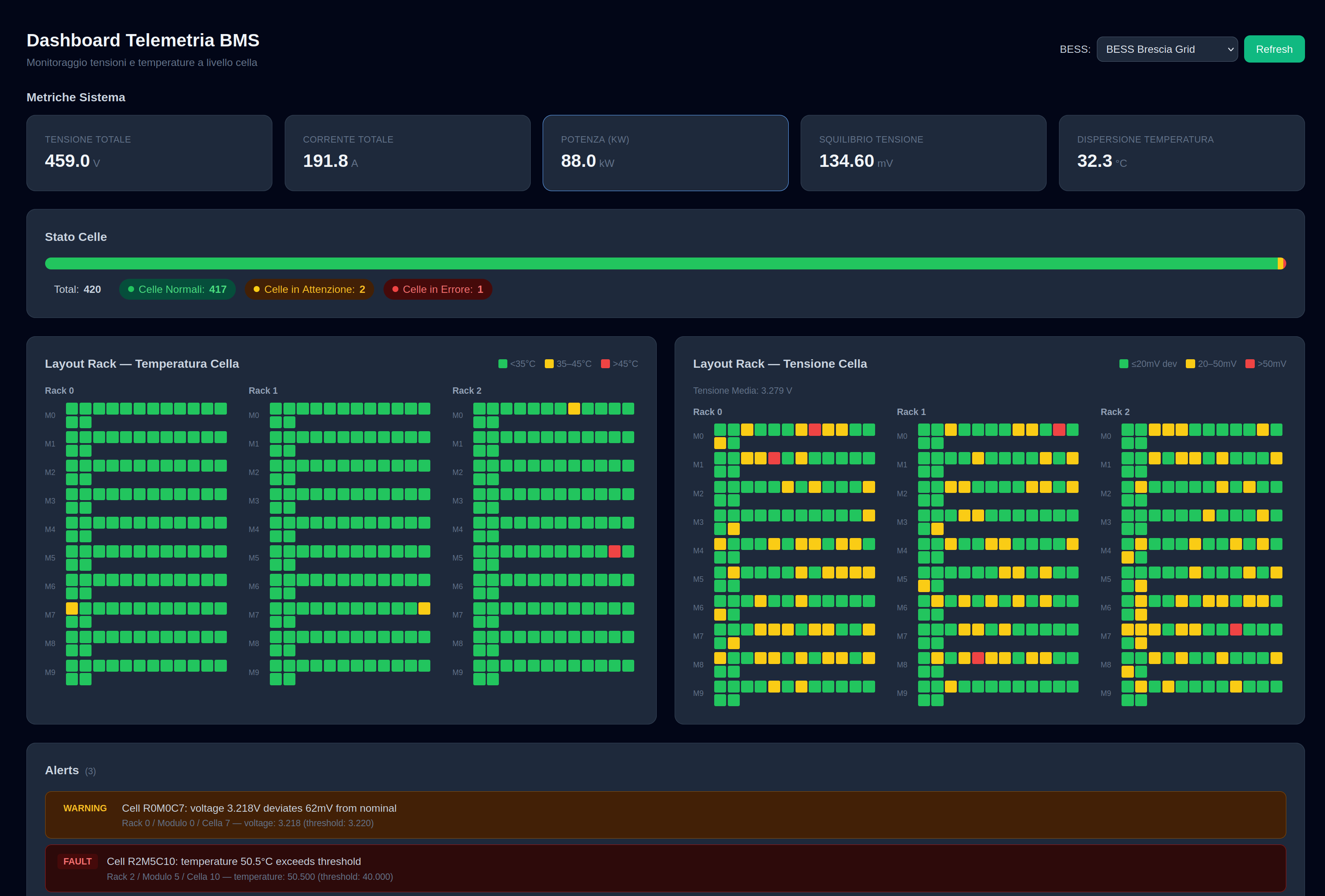Select the red fault cell in Rack 2 temperature map

tap(614, 551)
